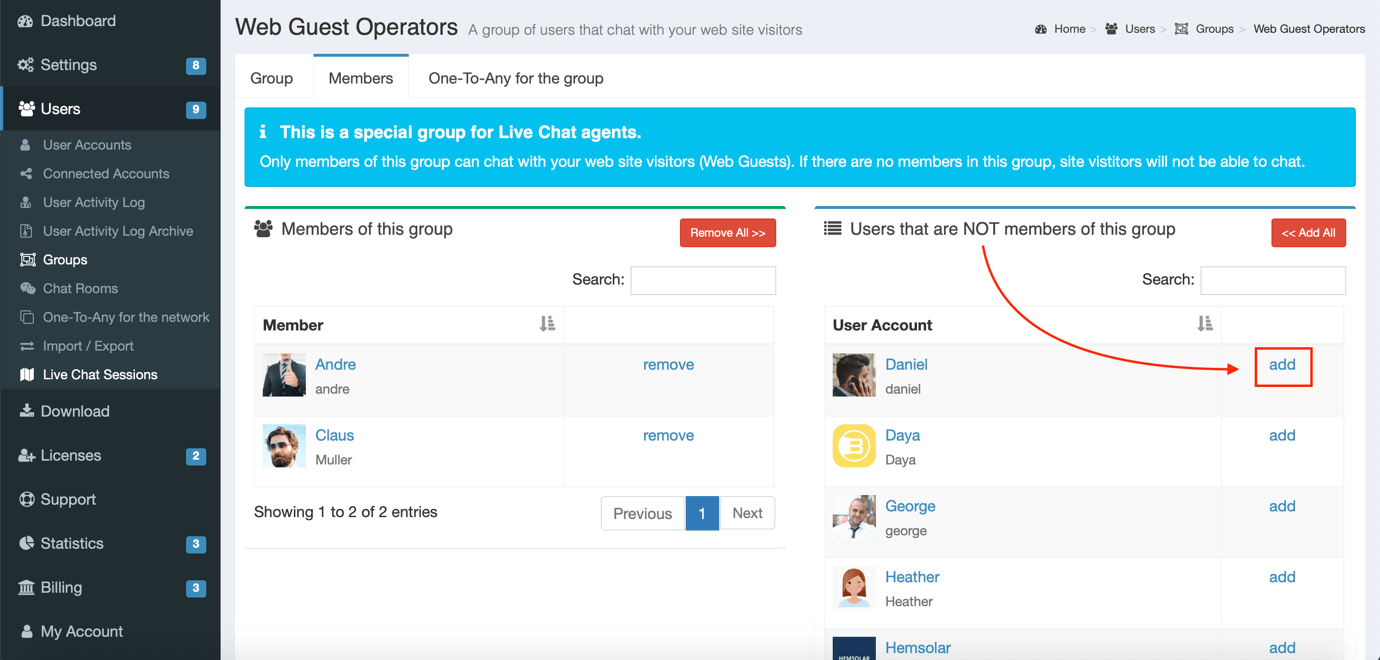
Task: Click the Groups breadcrumb icon
Action: (1181, 29)
